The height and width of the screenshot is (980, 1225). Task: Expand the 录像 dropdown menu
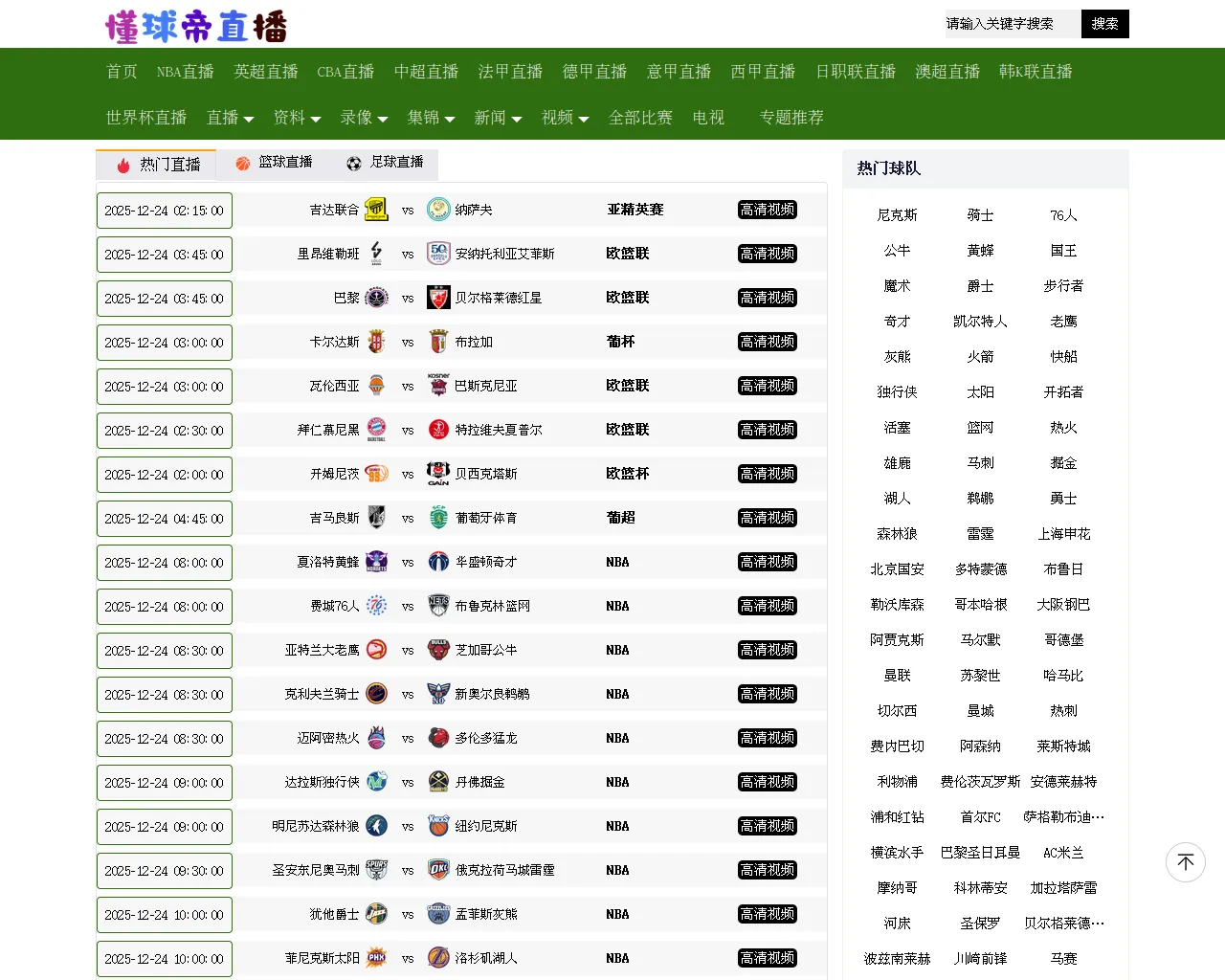point(364,118)
